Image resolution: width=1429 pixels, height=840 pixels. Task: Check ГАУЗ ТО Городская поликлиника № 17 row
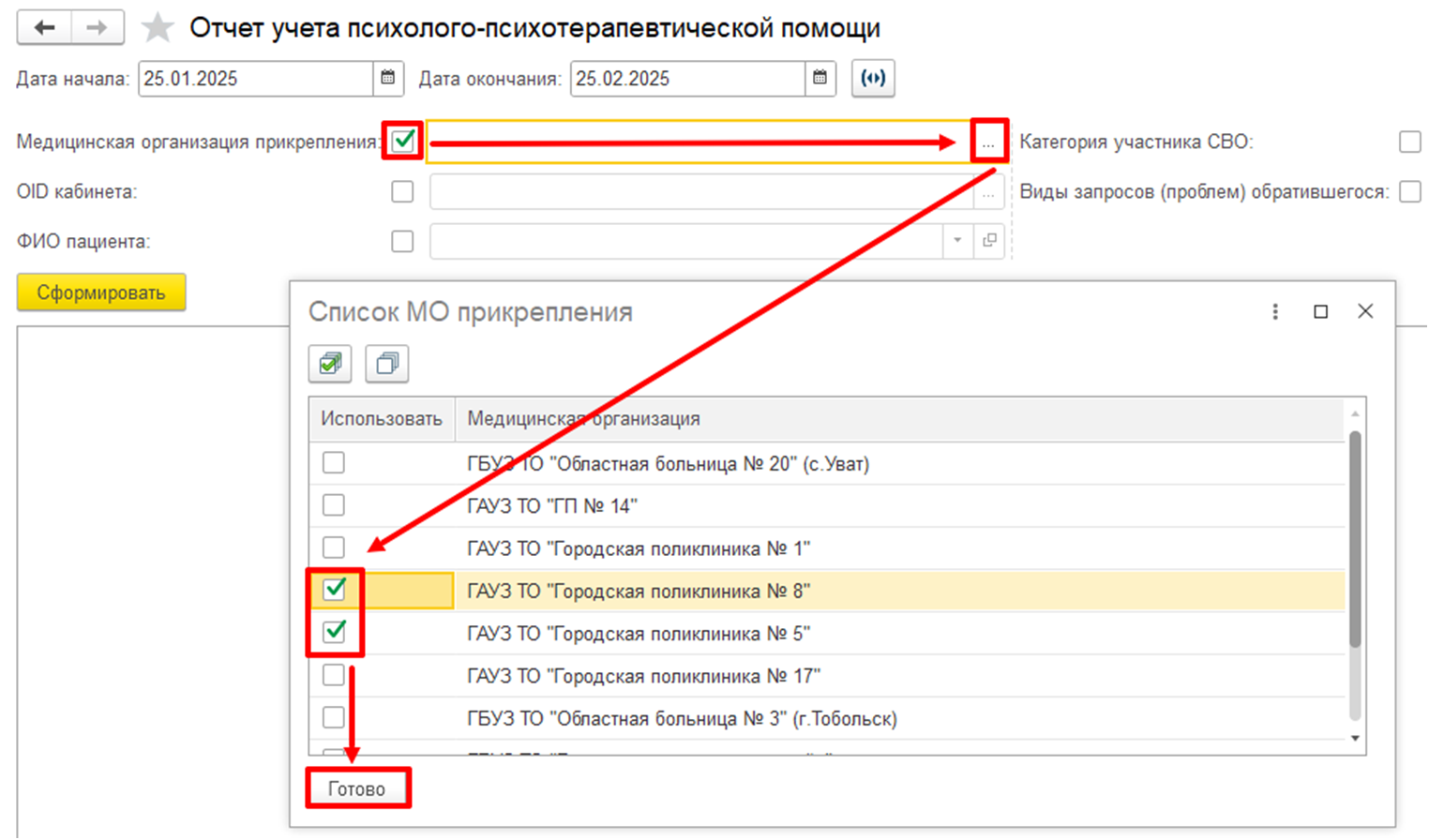pyautogui.click(x=334, y=675)
